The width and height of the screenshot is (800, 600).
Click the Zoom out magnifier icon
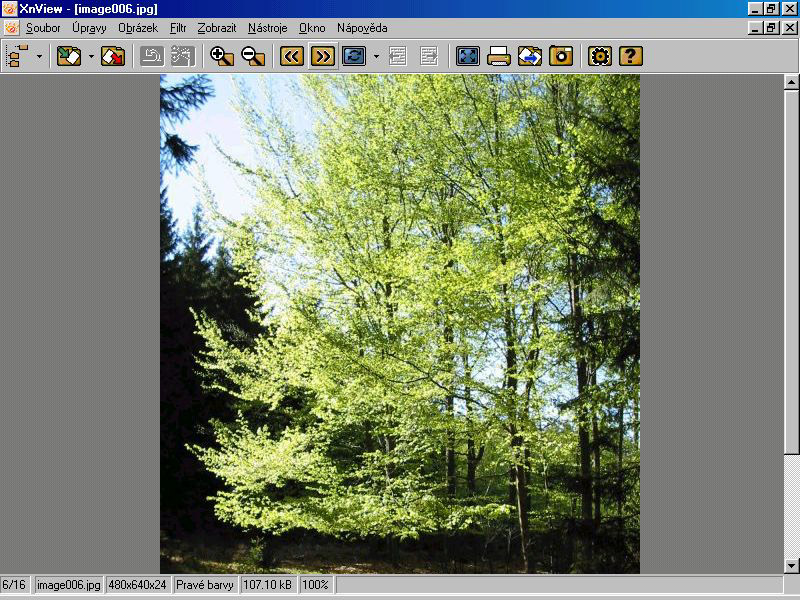point(253,56)
